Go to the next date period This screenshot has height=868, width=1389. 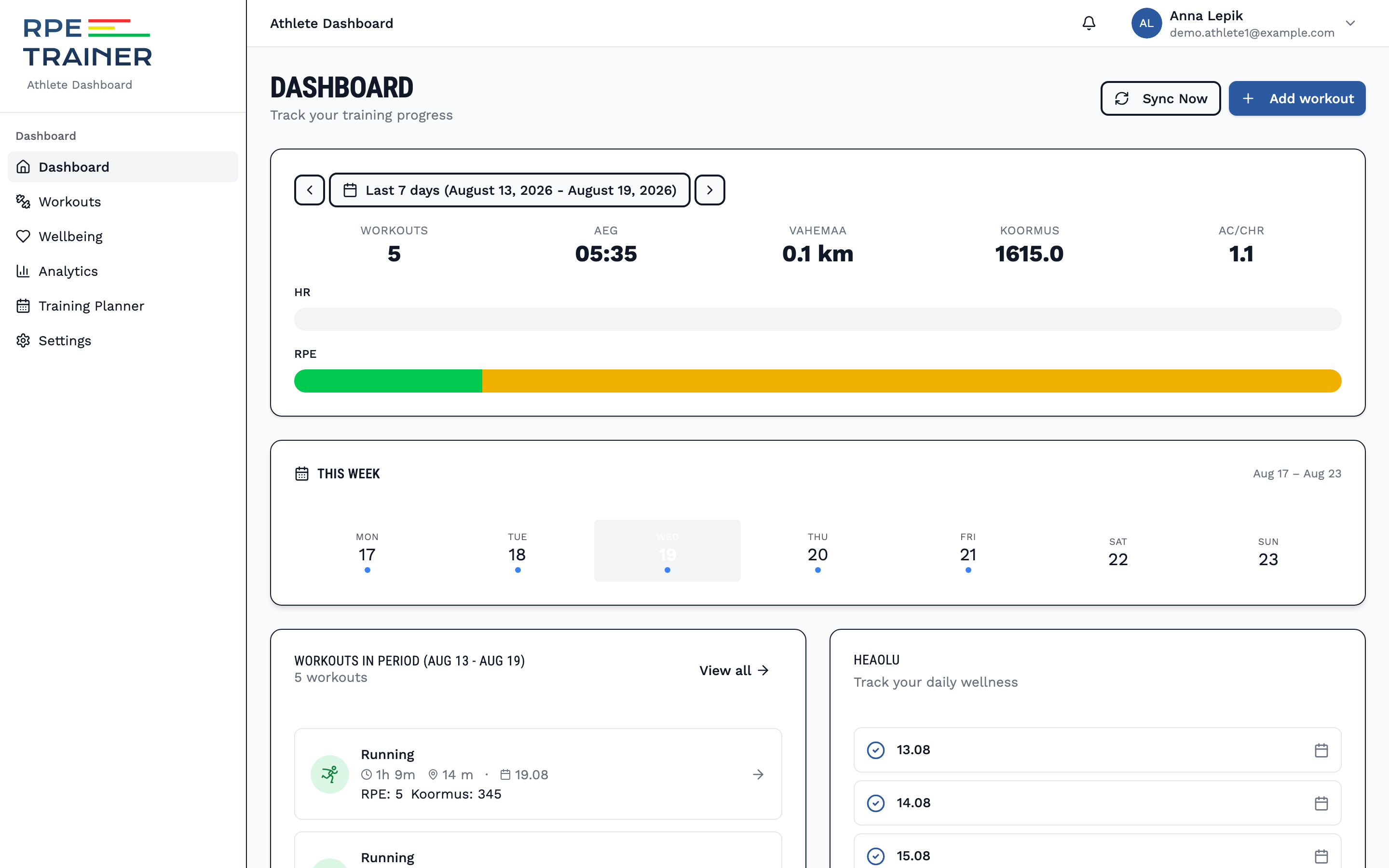point(709,190)
